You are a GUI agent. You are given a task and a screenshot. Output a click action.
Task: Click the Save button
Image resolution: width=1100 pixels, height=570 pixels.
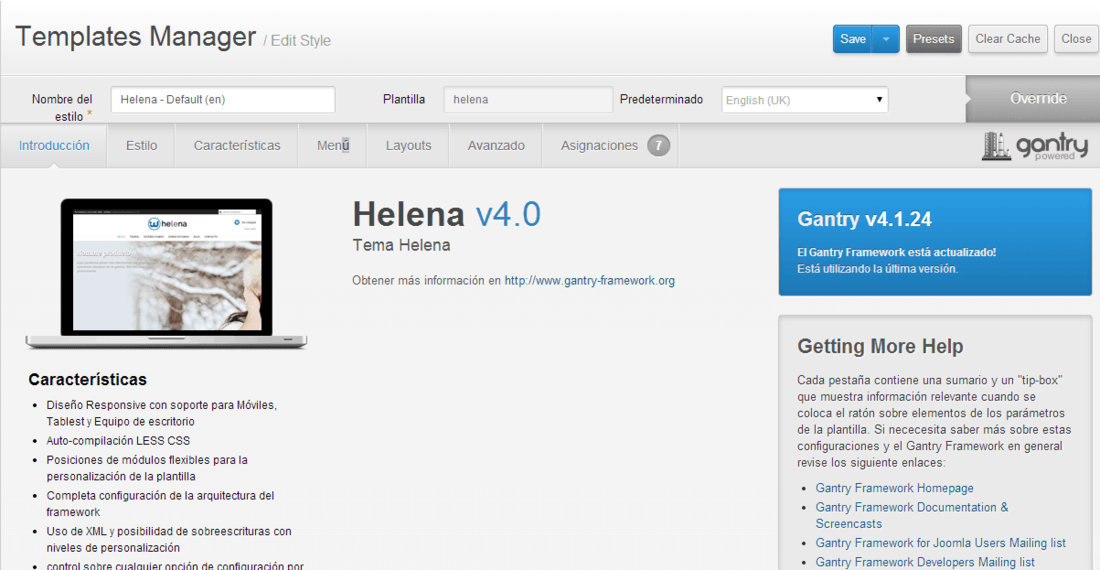point(852,39)
